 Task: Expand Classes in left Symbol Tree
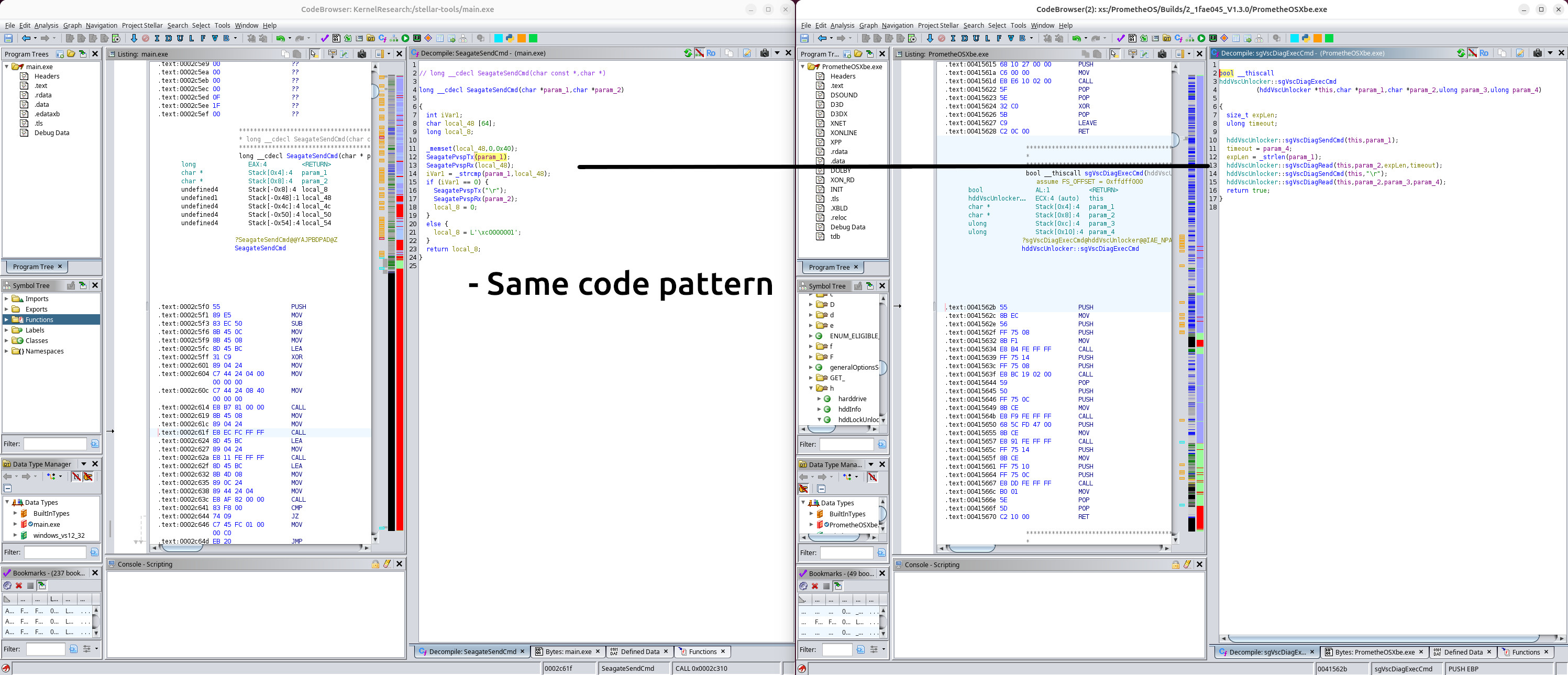7,341
